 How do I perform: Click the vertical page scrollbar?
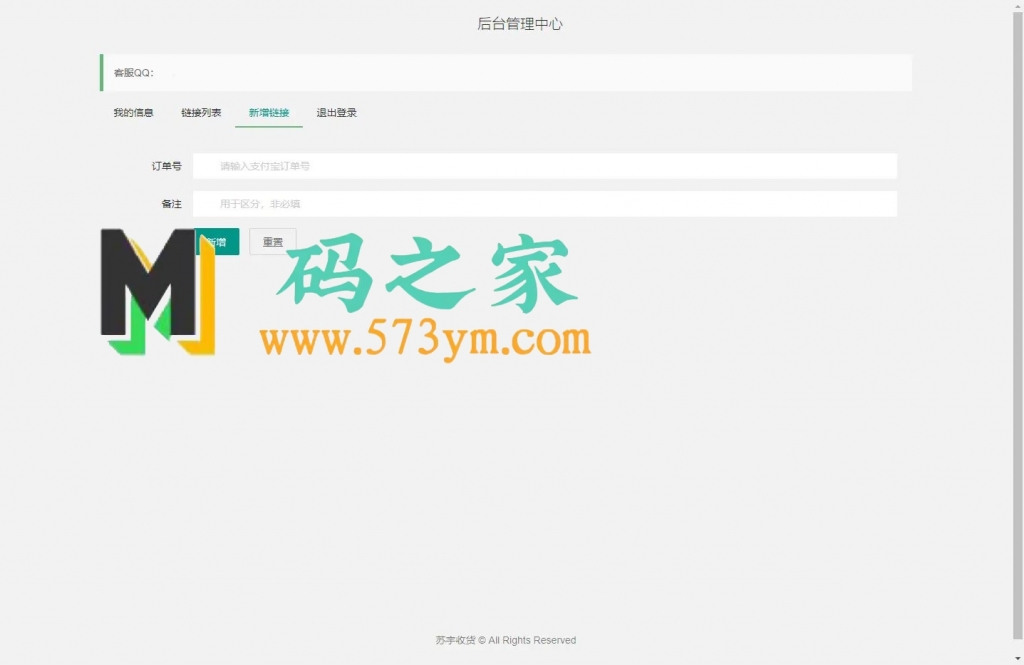click(1017, 325)
